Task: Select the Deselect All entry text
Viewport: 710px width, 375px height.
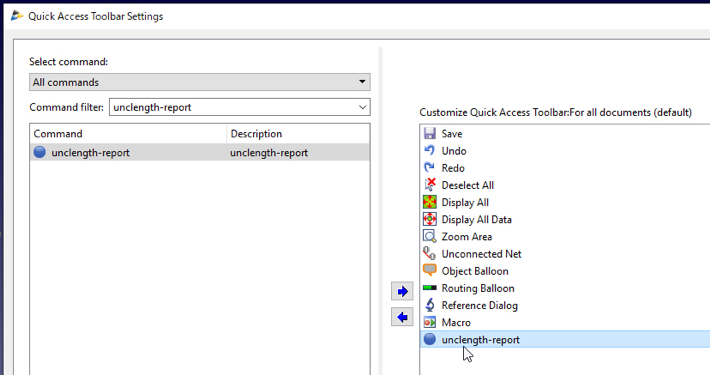Action: point(468,185)
